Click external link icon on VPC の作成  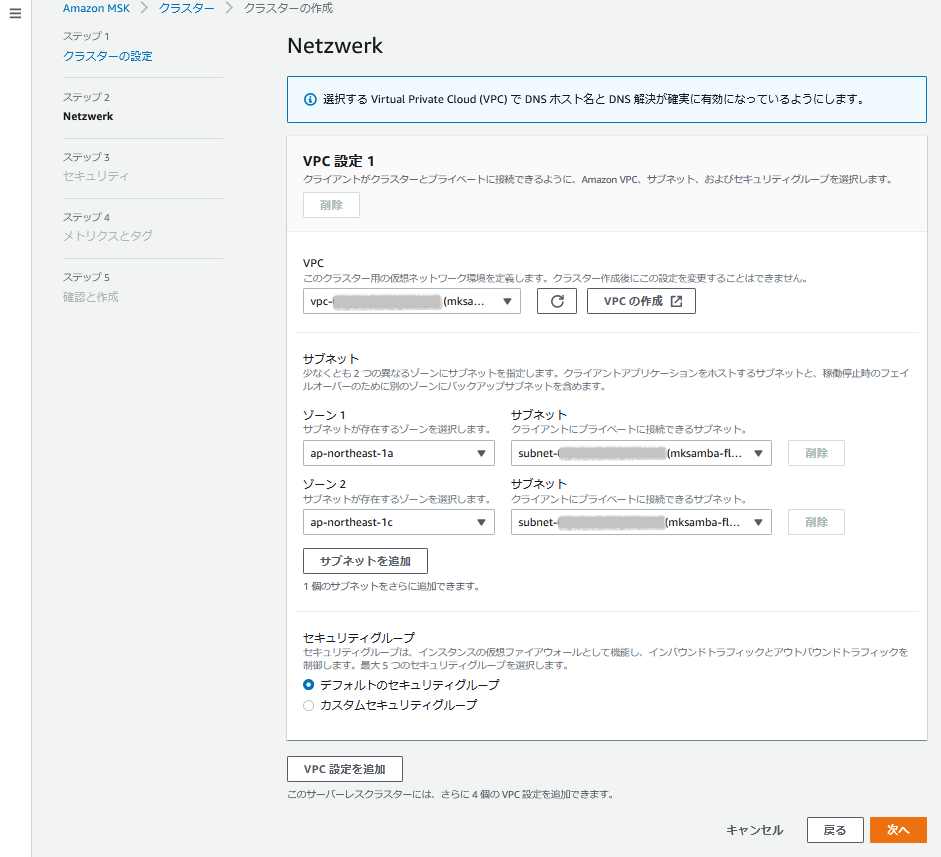pos(676,301)
